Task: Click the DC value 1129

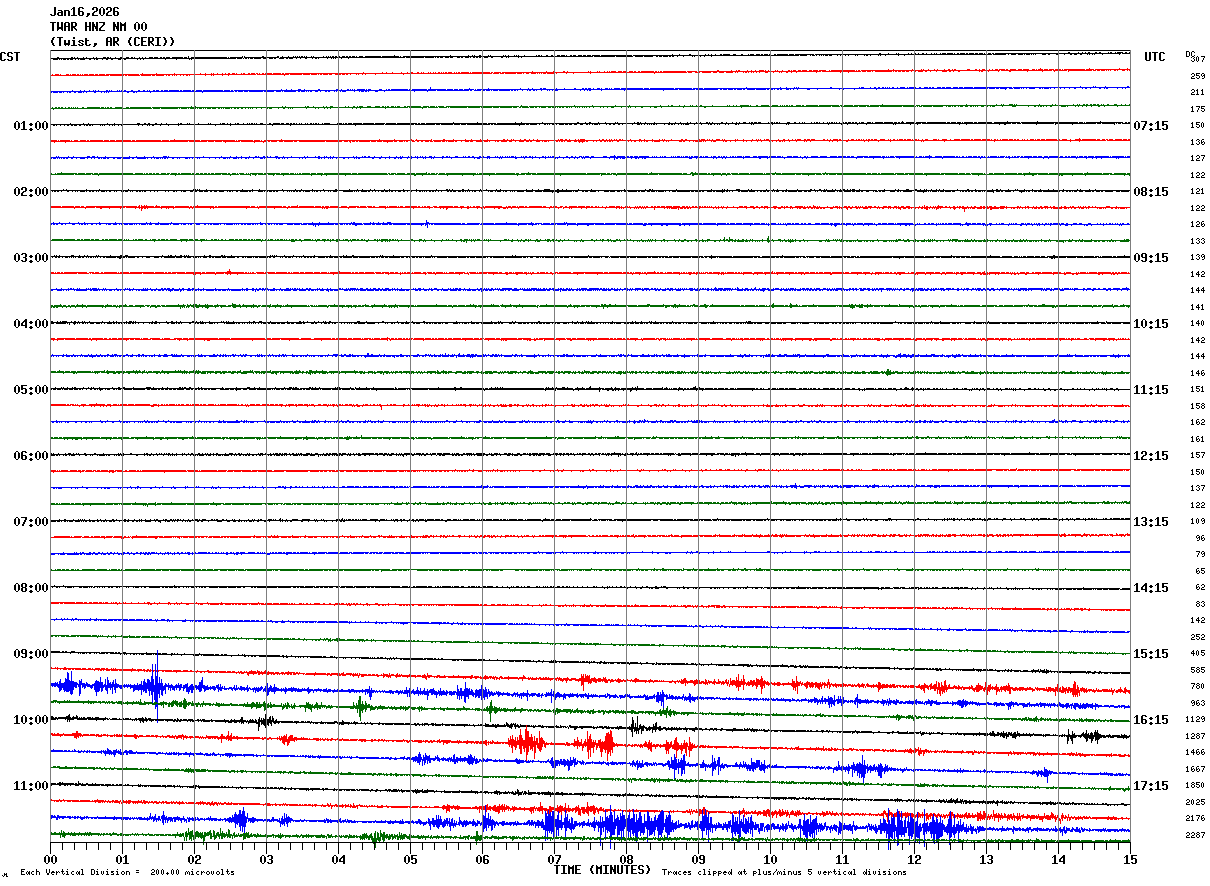Action: point(1195,719)
